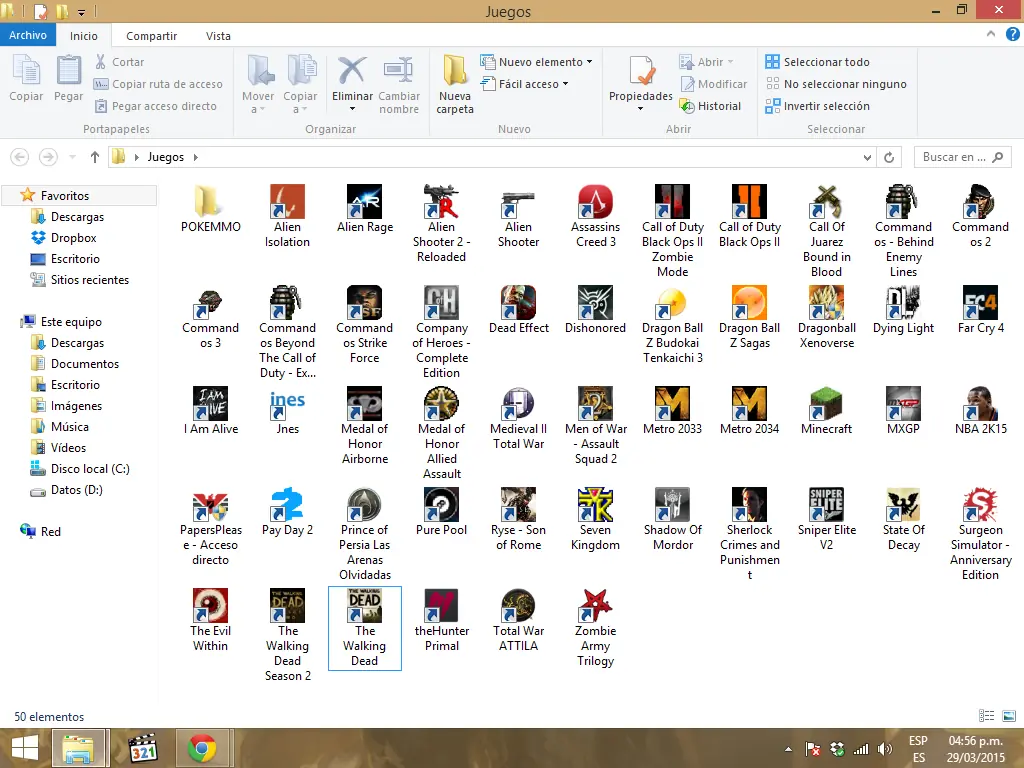Screen dimensions: 1024x768
Task: Select Sitios recientes in Favoritos
Action: [80, 280]
